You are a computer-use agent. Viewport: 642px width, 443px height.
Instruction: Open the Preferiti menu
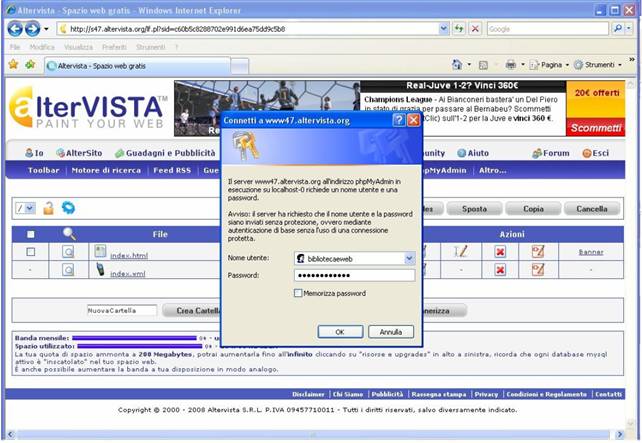click(x=114, y=47)
